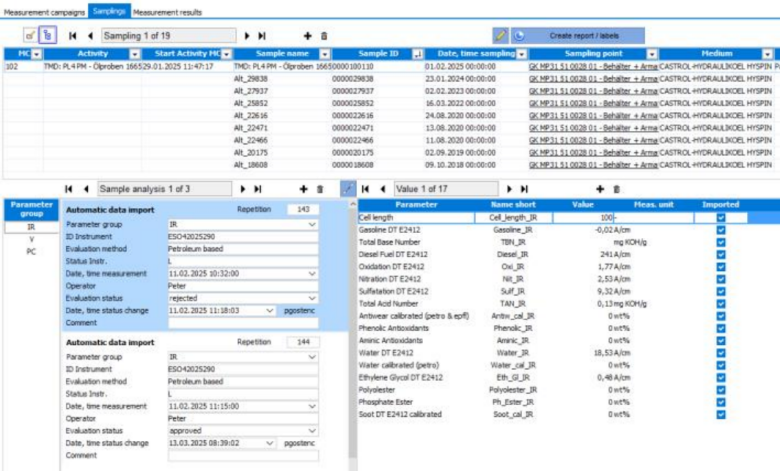
Task: Switch to Samplings tab
Action: (x=109, y=11)
